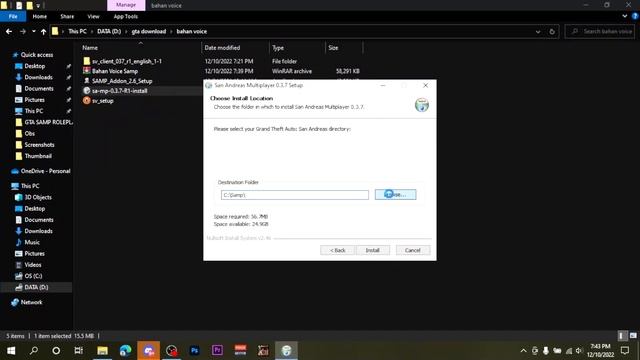Open the View ribbon tab
The height and width of the screenshot is (360, 640).
(93, 16)
